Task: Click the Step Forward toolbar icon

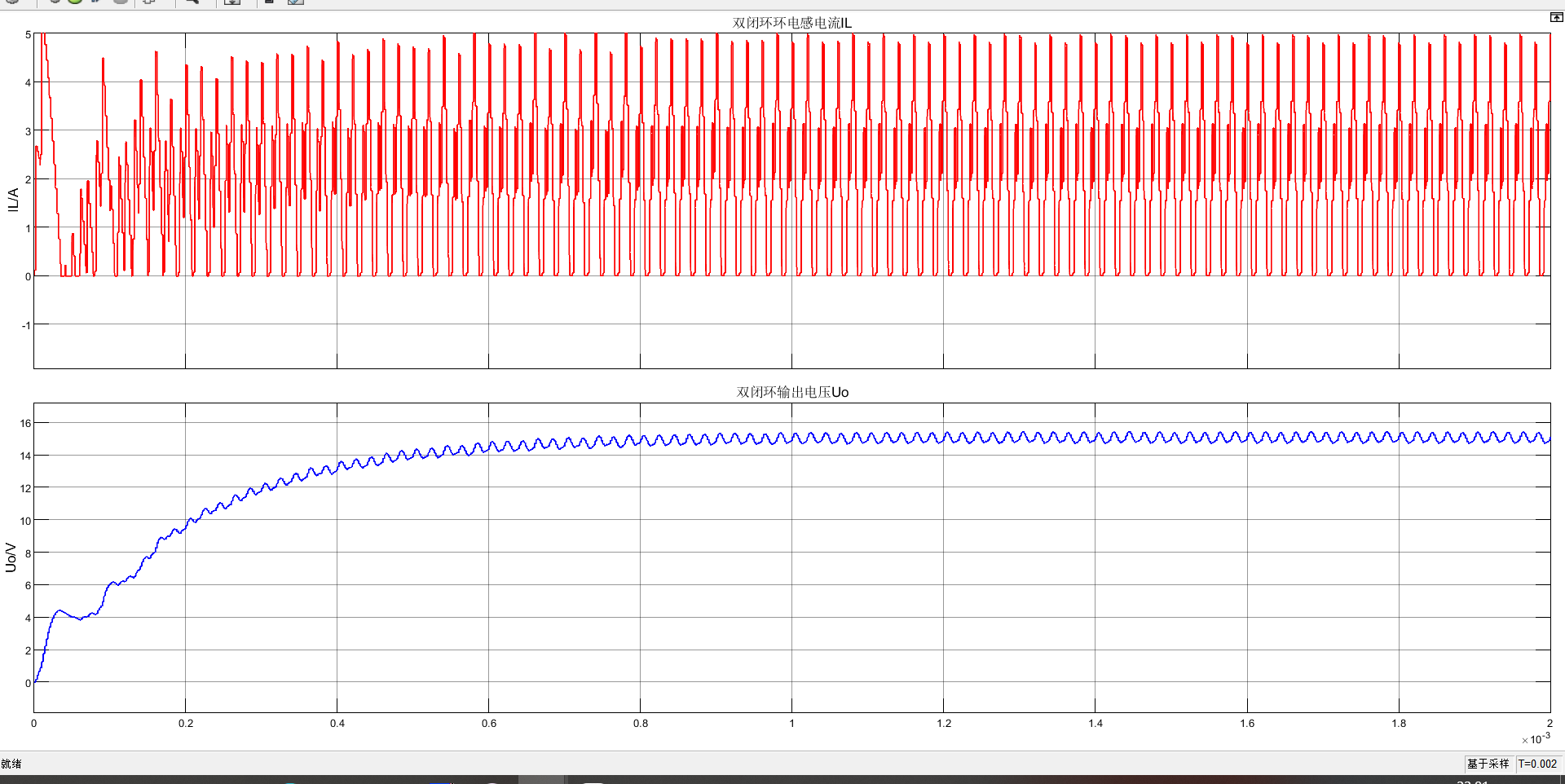Action: (x=96, y=2)
